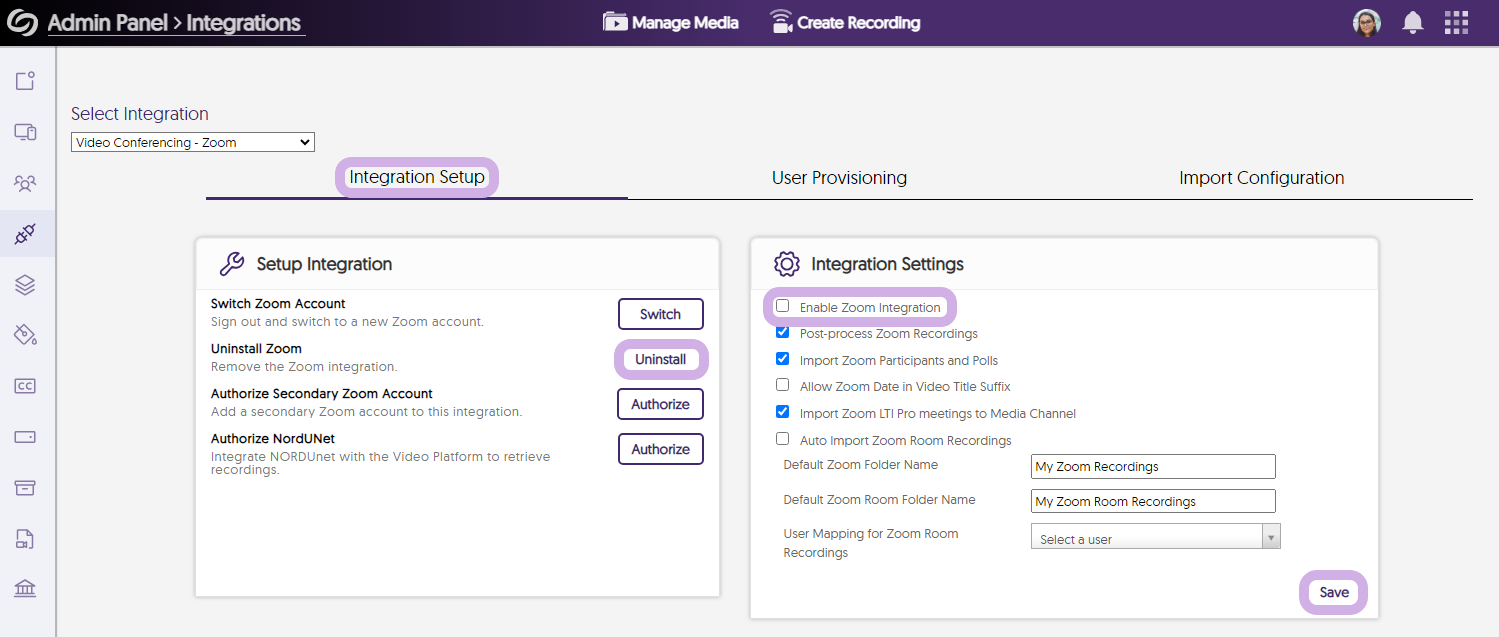Click the Uninstall button for Zoom
This screenshot has height=637, width=1499.
tap(661, 359)
